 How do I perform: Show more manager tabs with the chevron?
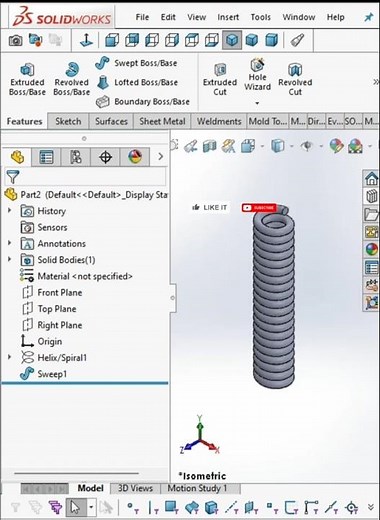click(x=161, y=156)
